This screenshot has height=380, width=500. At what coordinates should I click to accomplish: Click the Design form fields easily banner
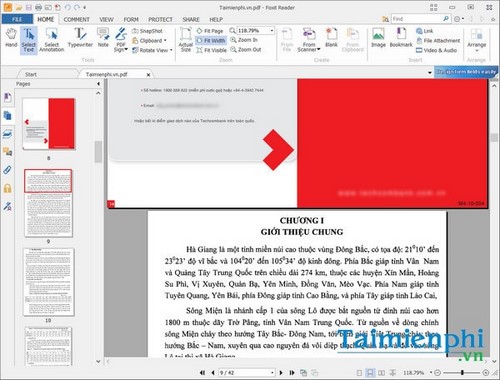coord(466,72)
